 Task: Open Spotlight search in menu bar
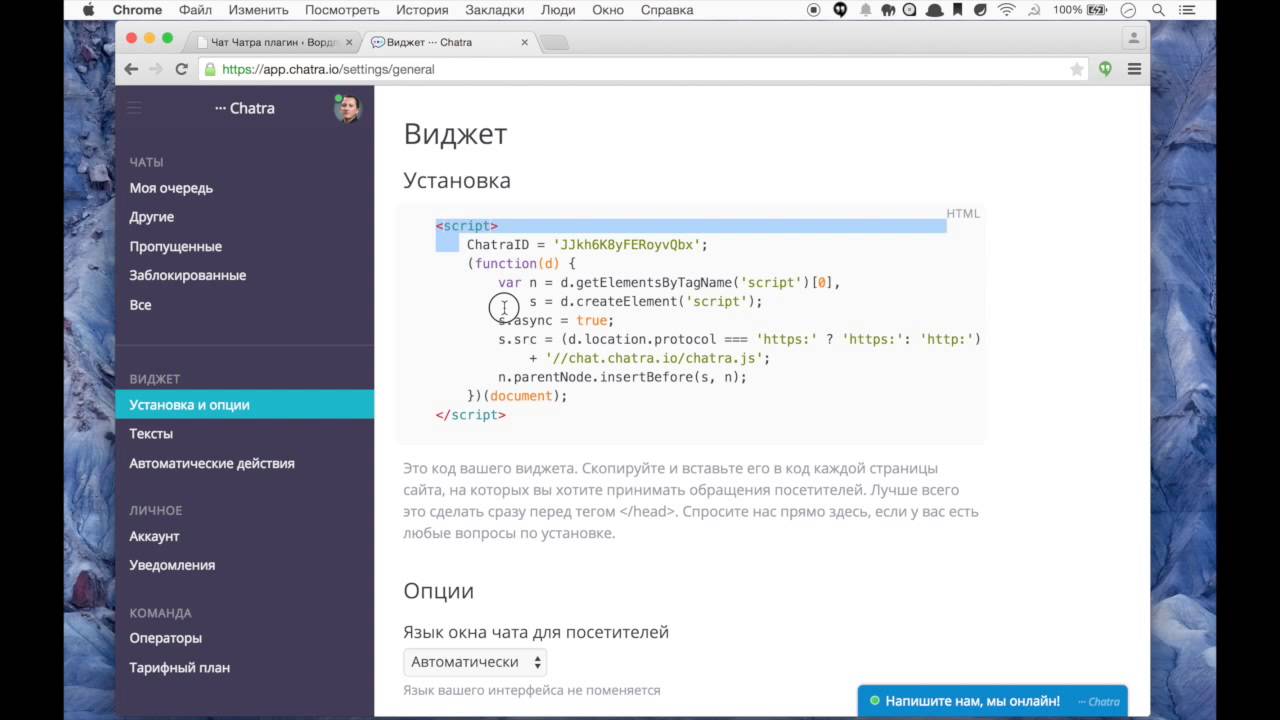pos(1158,10)
